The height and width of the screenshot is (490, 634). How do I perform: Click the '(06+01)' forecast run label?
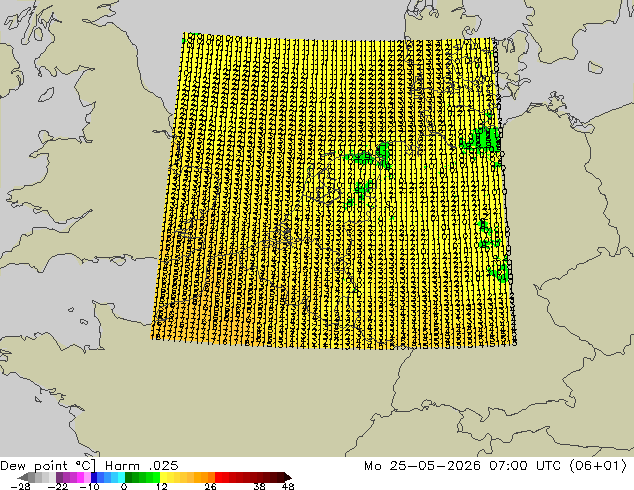coord(598,466)
